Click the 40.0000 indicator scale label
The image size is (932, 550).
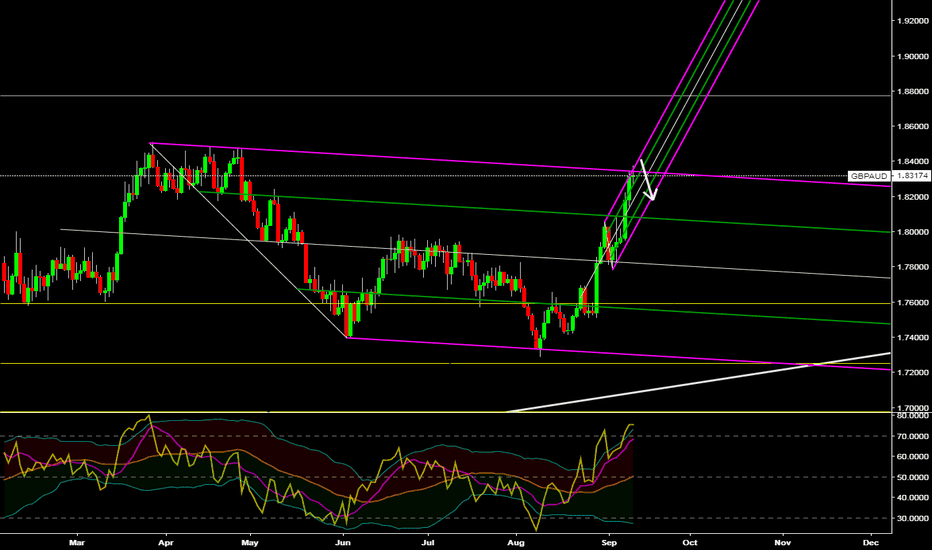[912, 498]
